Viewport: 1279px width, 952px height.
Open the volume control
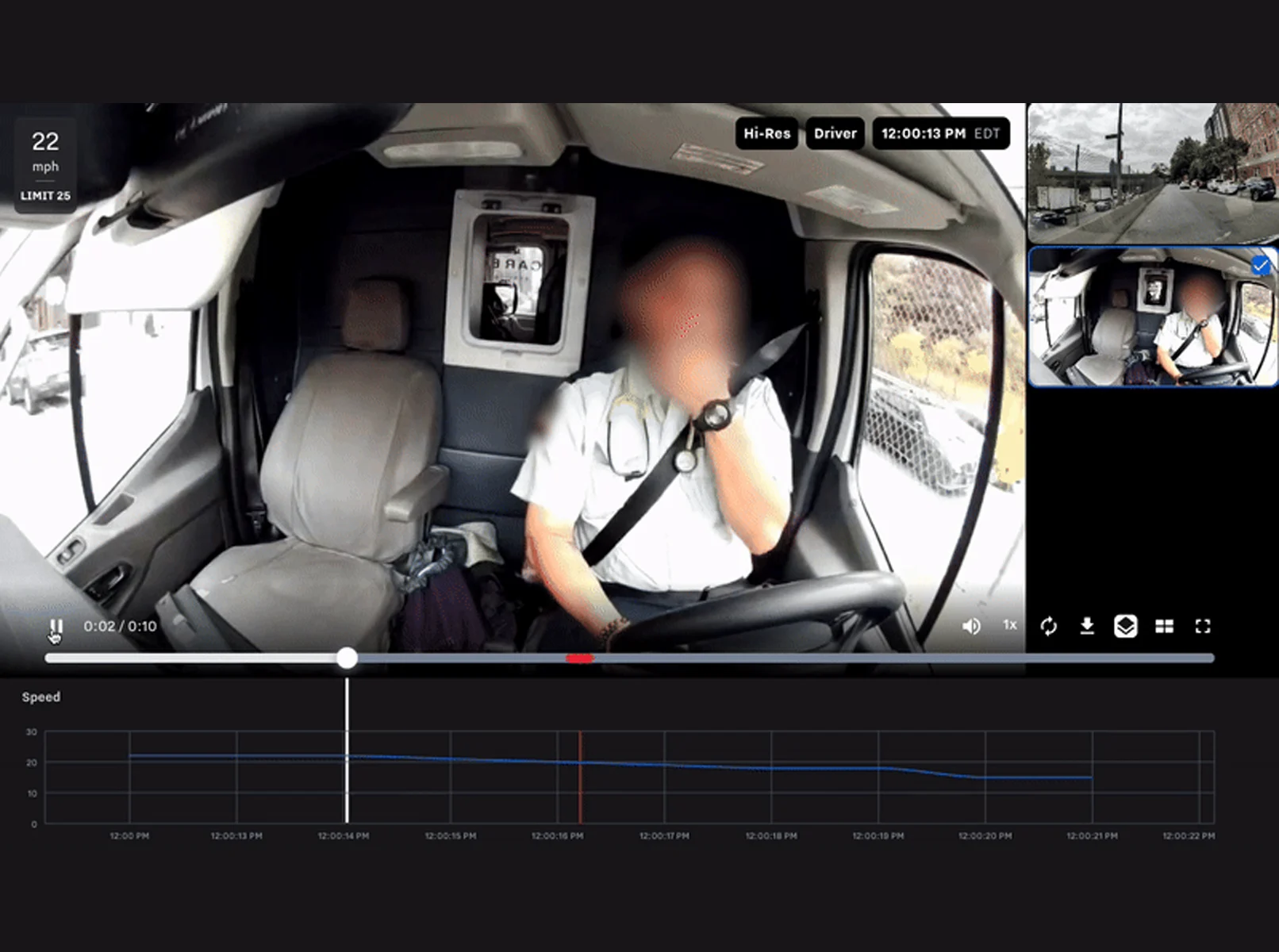(971, 626)
